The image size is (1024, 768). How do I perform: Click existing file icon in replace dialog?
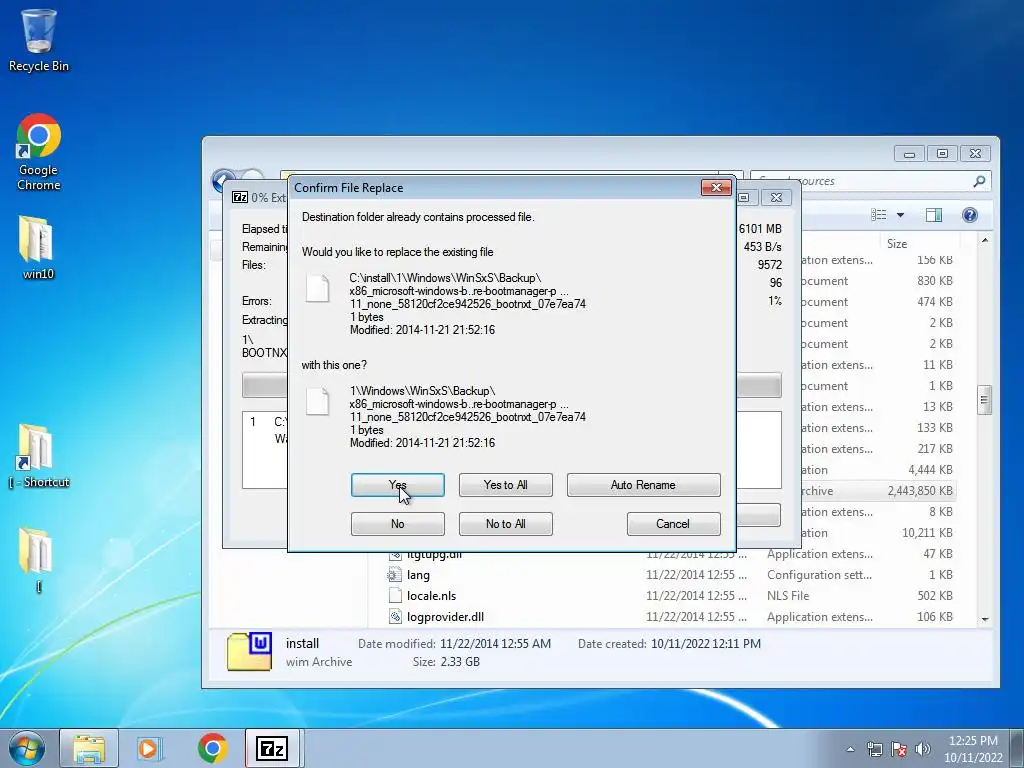click(317, 289)
